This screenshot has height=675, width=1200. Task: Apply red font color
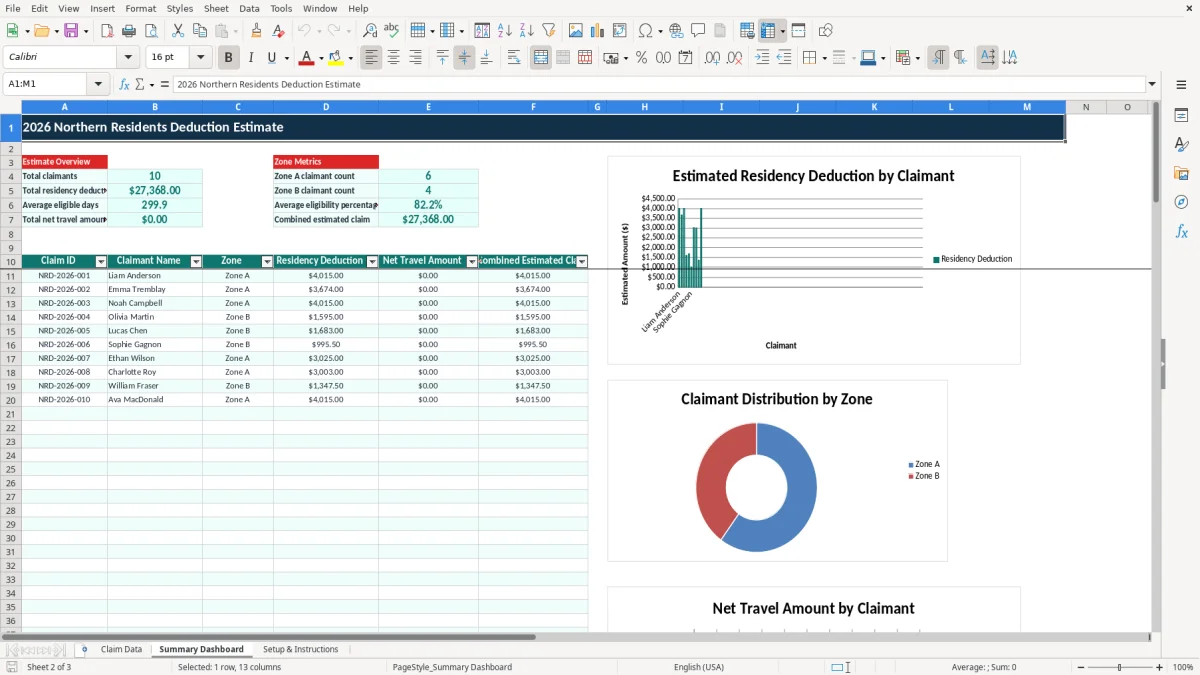[x=307, y=58]
